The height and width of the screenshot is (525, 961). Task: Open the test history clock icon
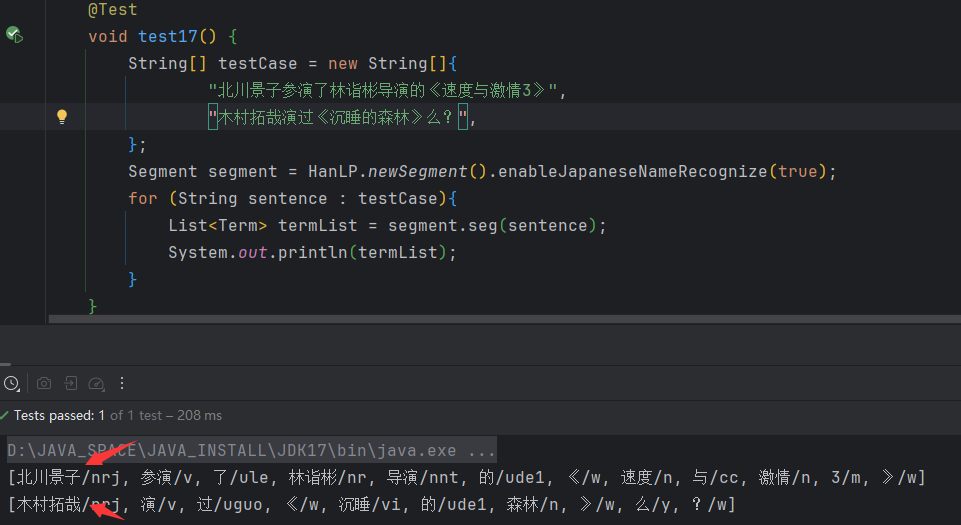pyautogui.click(x=11, y=383)
